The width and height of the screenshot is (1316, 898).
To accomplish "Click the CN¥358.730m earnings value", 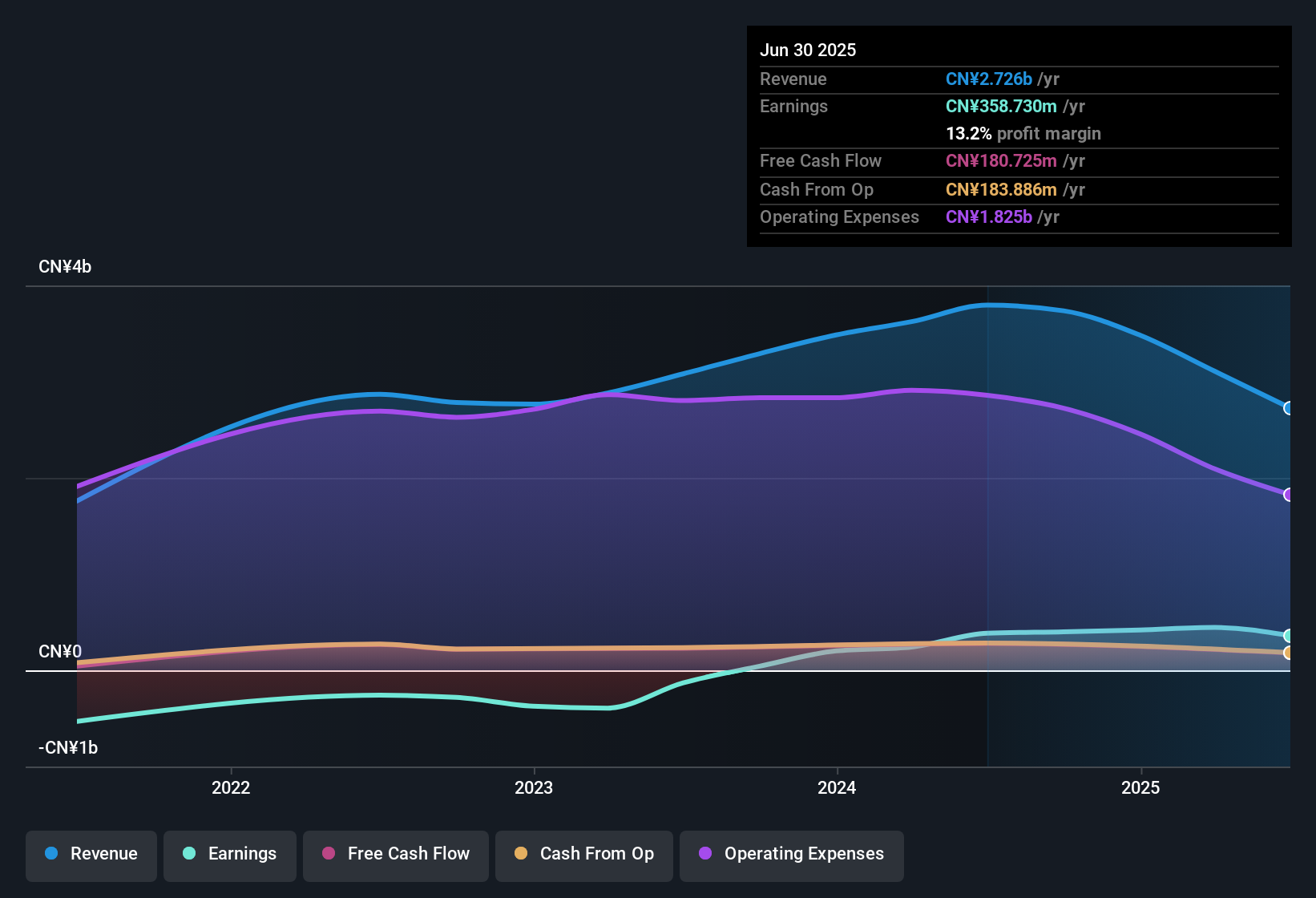I will coord(1001,107).
